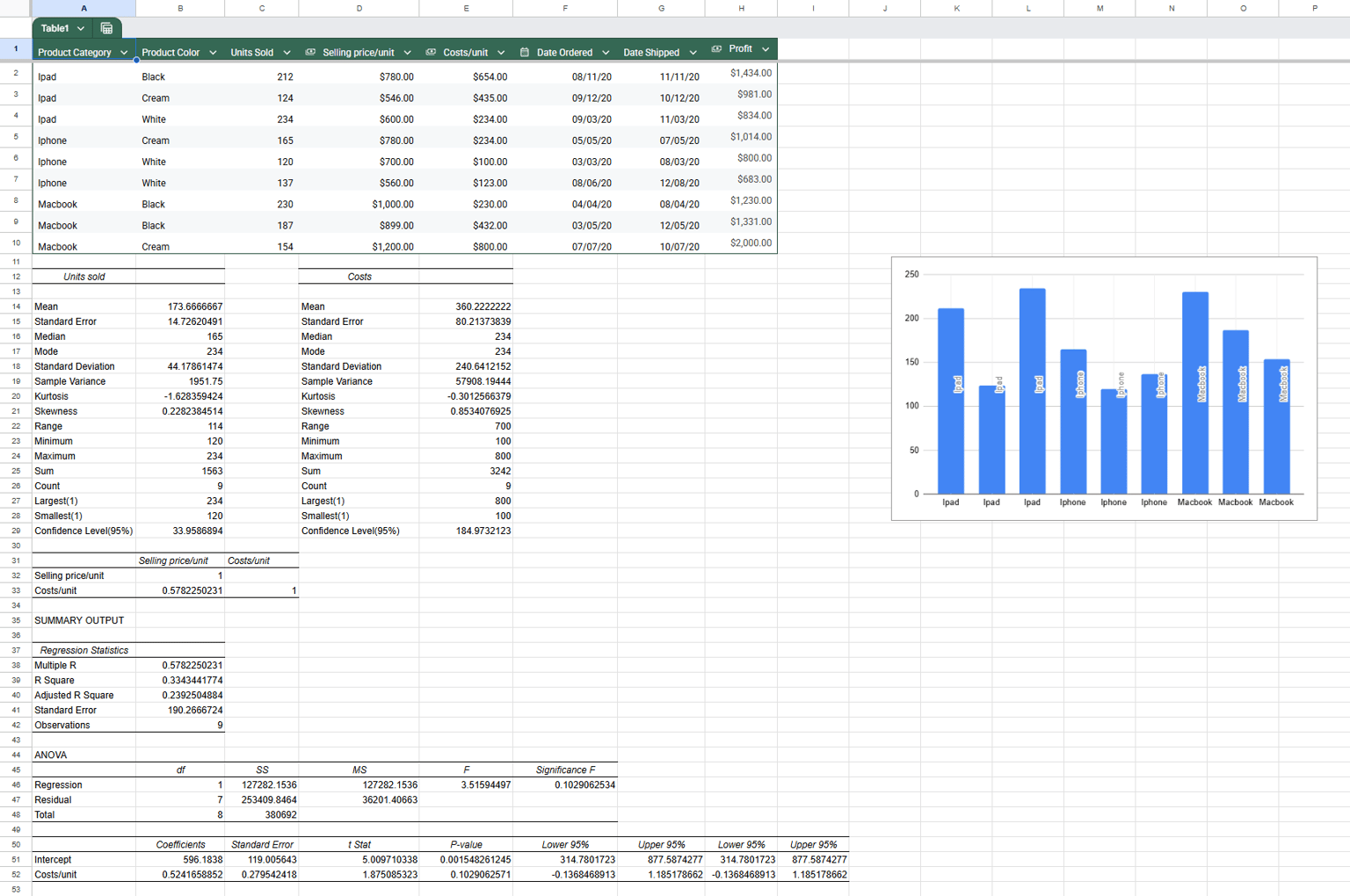Click the 'Costs' statistics heading

click(x=359, y=277)
